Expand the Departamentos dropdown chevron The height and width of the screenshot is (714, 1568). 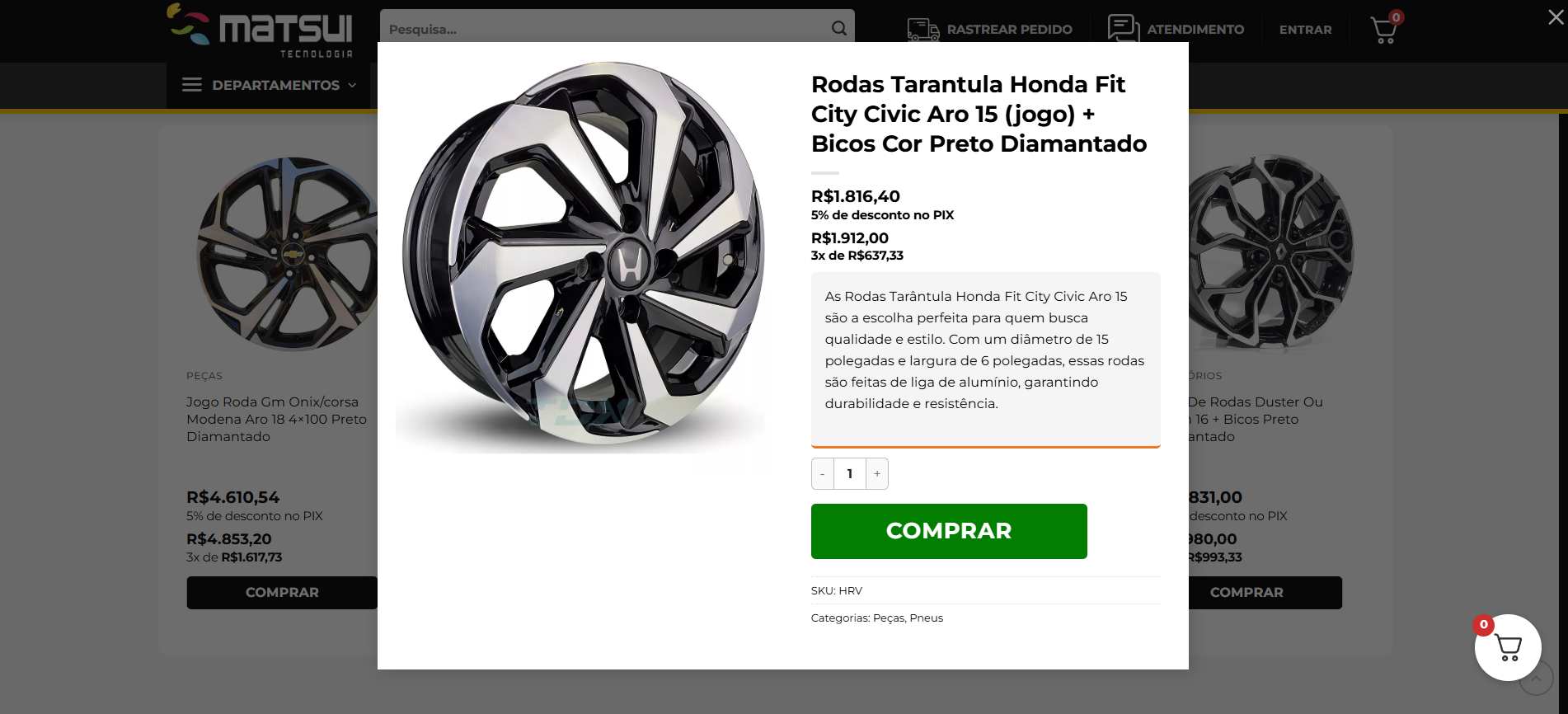352,85
